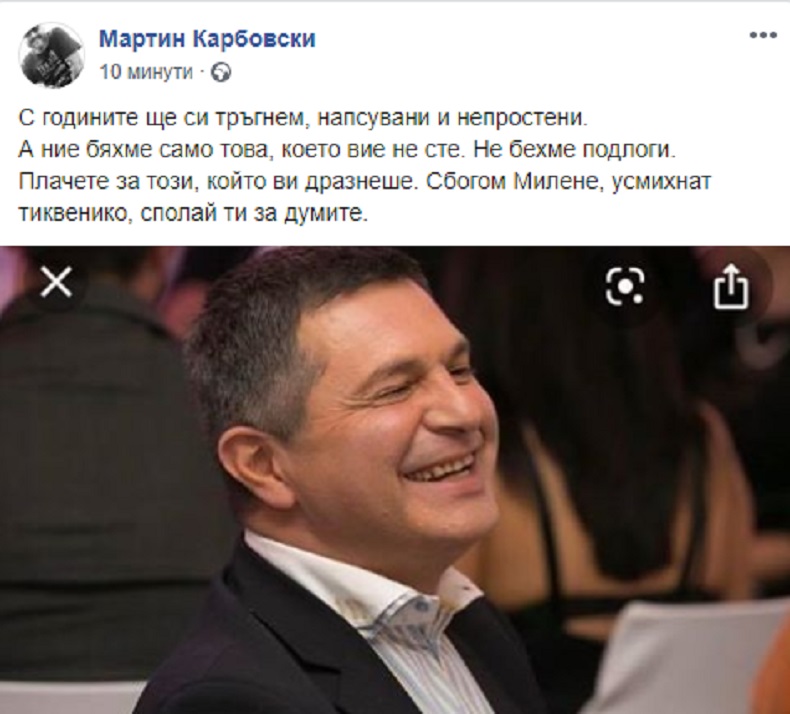Open the Мартин Карбовски author name link

(207, 39)
